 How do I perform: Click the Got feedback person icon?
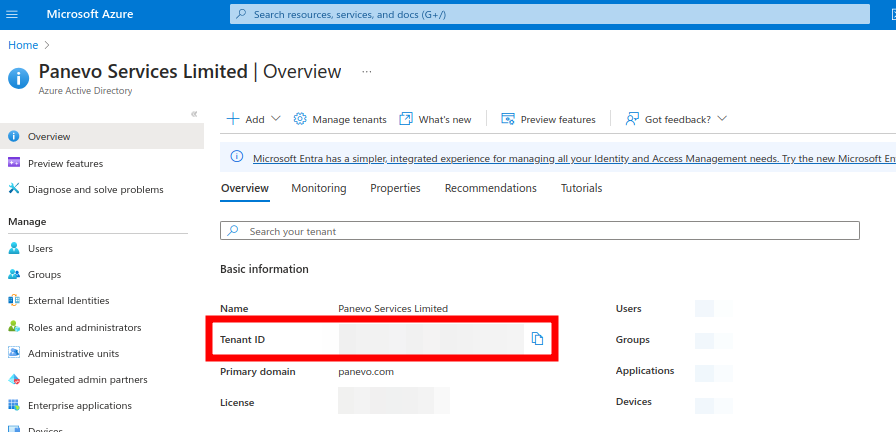click(631, 119)
